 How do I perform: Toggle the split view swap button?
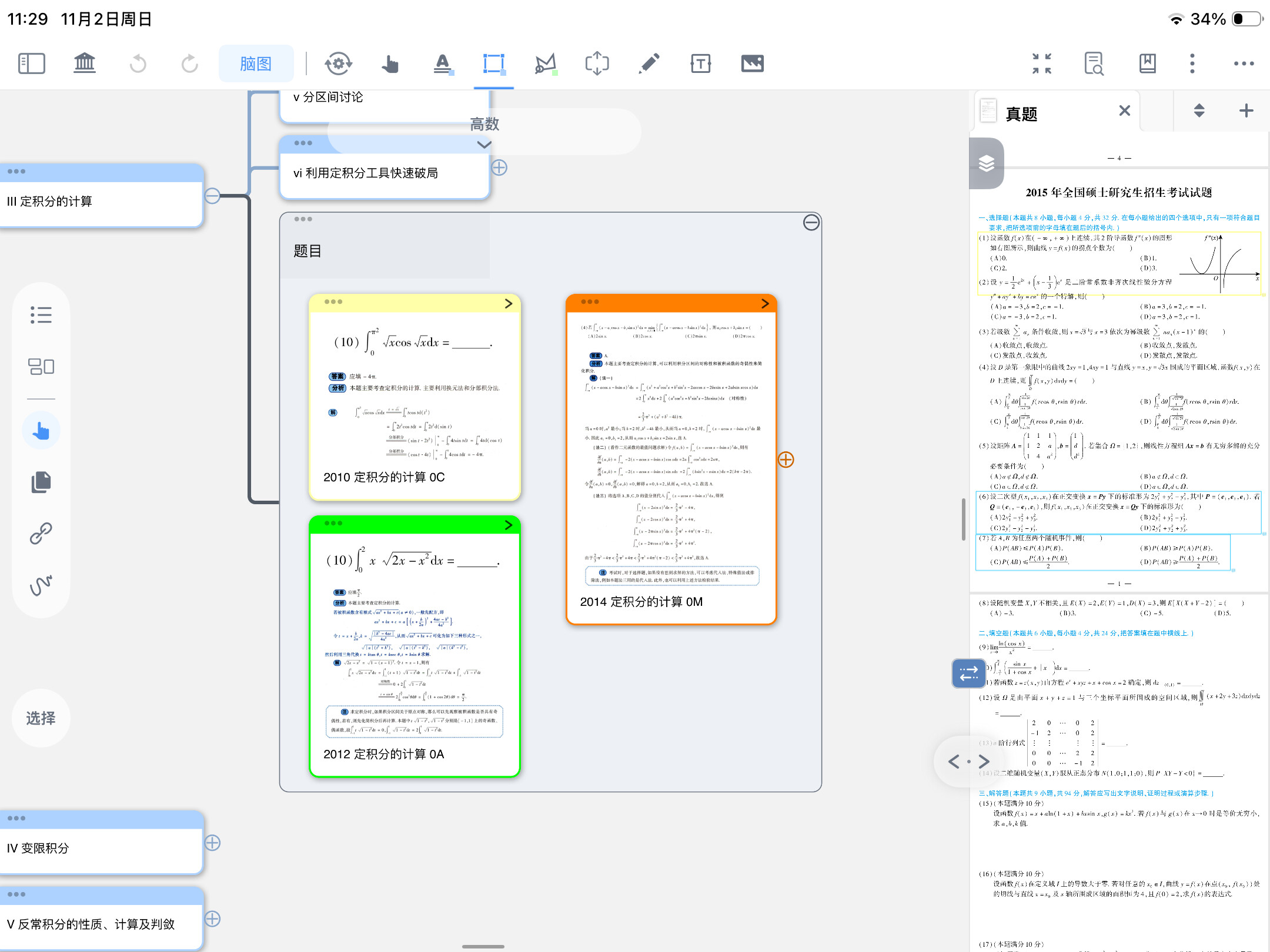(968, 673)
